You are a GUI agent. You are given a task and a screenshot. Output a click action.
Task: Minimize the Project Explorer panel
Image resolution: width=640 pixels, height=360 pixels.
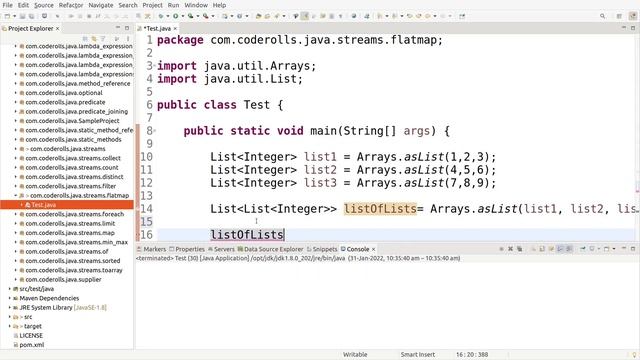118,28
